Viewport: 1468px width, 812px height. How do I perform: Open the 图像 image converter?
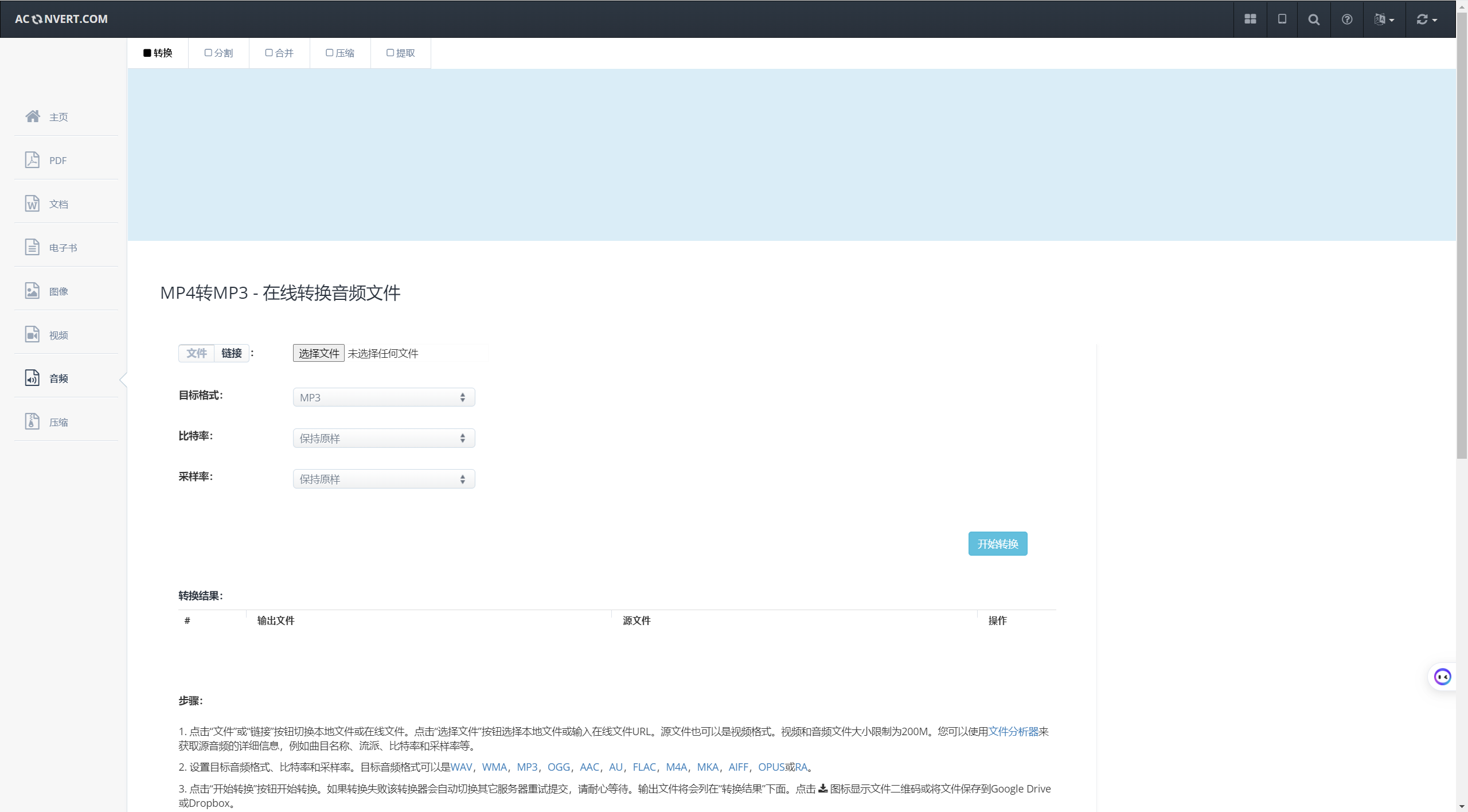(66, 291)
